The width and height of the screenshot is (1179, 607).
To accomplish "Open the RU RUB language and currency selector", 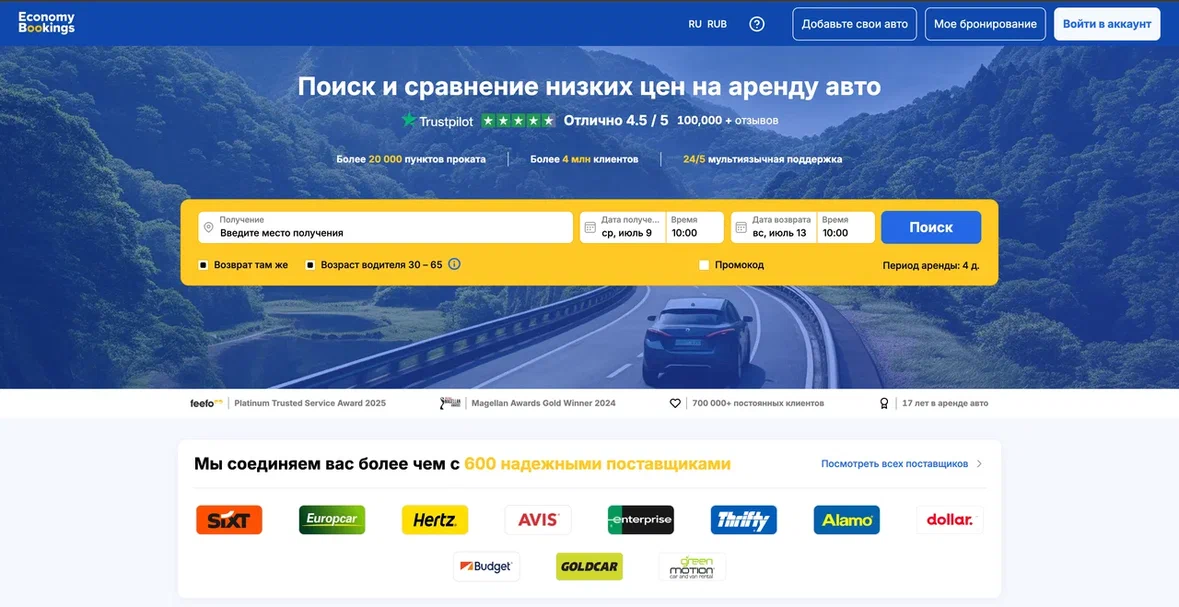I will [x=707, y=24].
